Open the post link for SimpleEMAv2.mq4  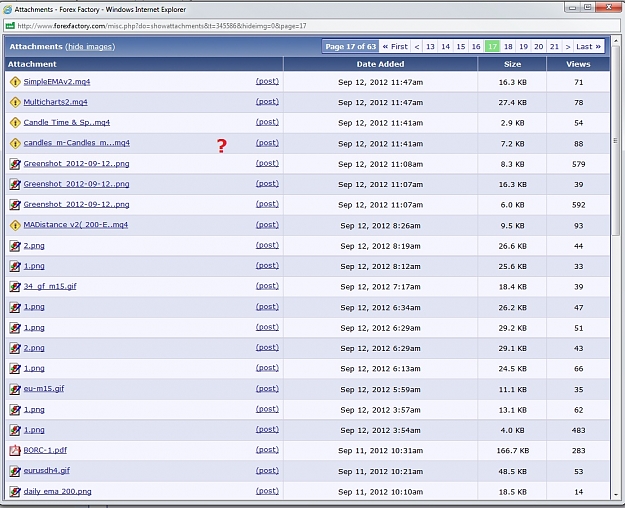267,81
